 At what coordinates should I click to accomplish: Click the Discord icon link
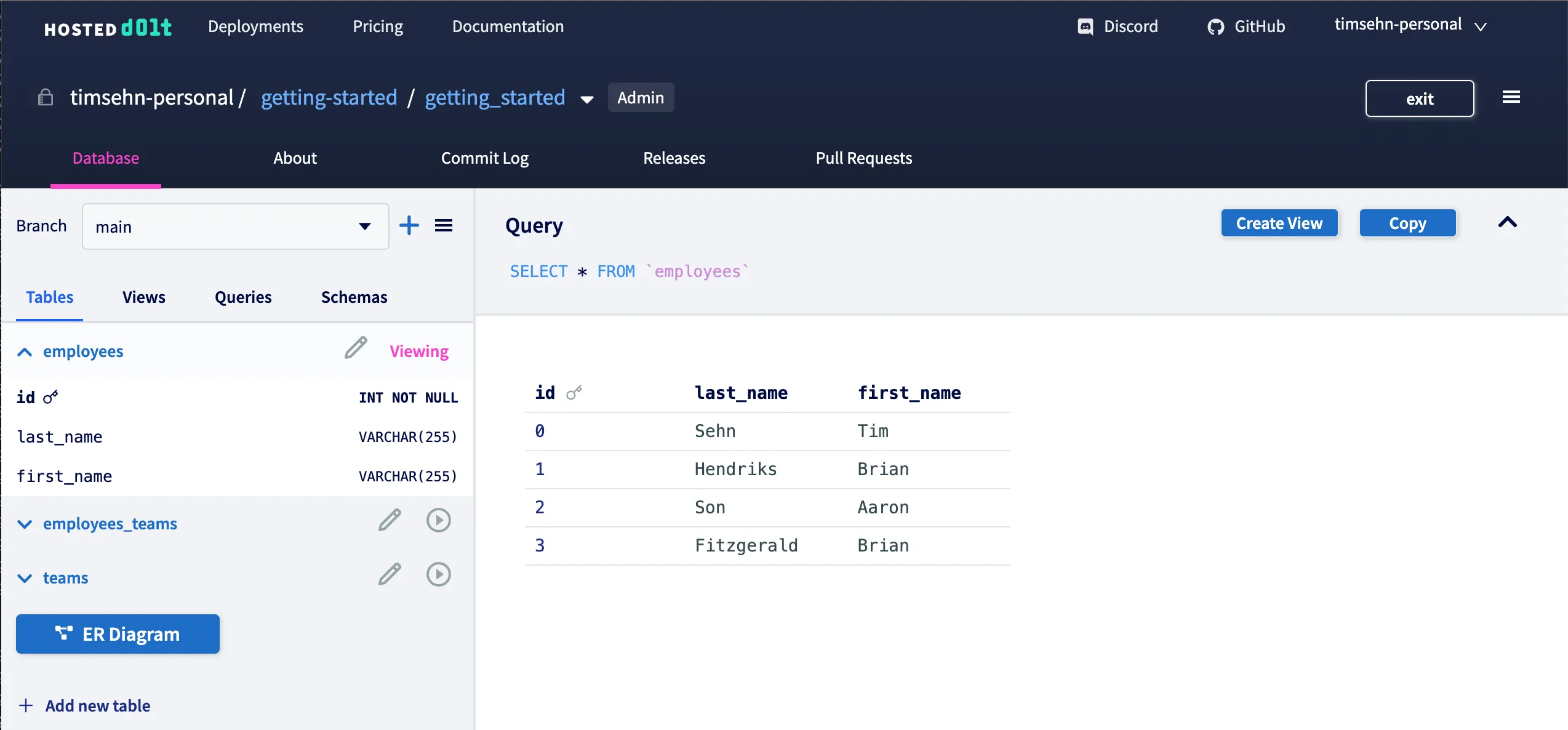point(1086,26)
